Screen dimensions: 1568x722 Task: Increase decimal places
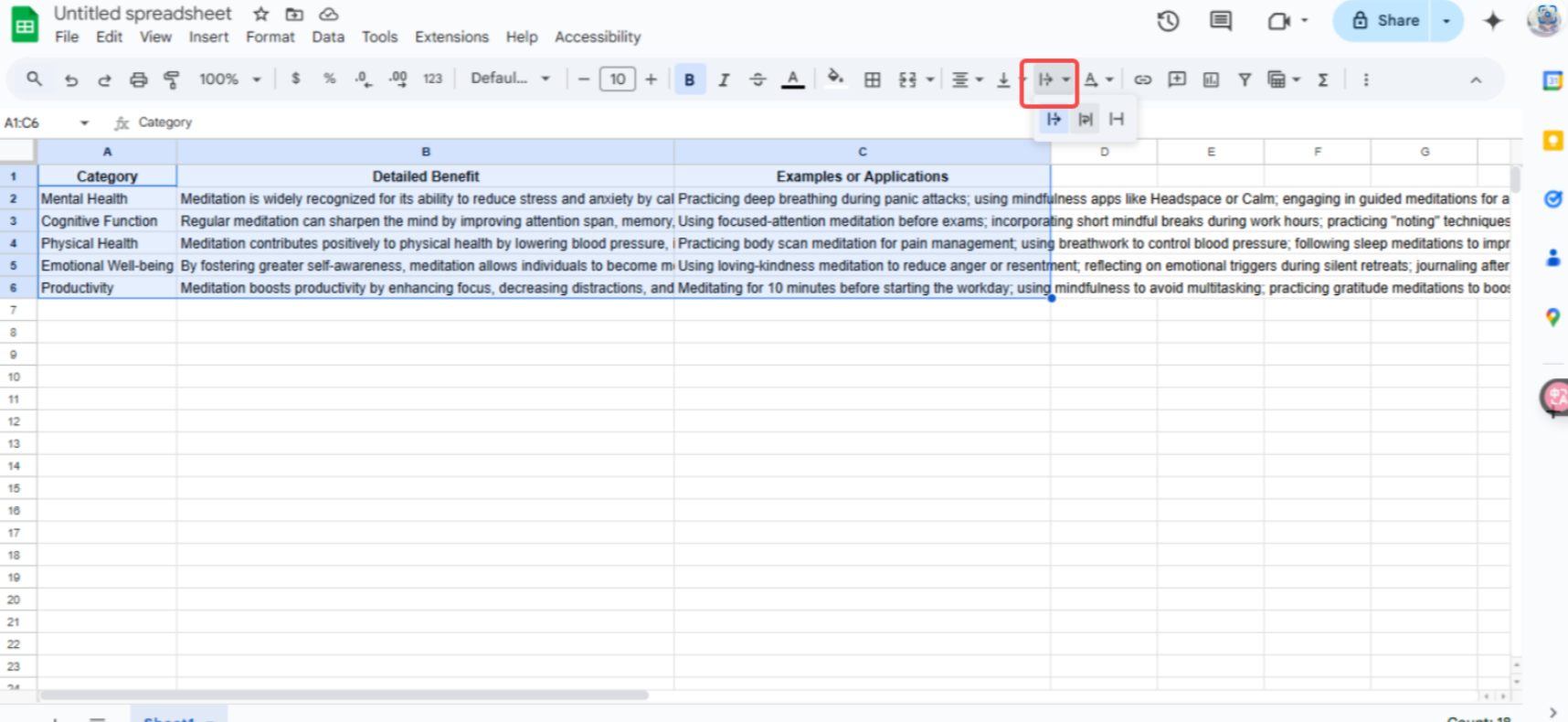click(397, 80)
